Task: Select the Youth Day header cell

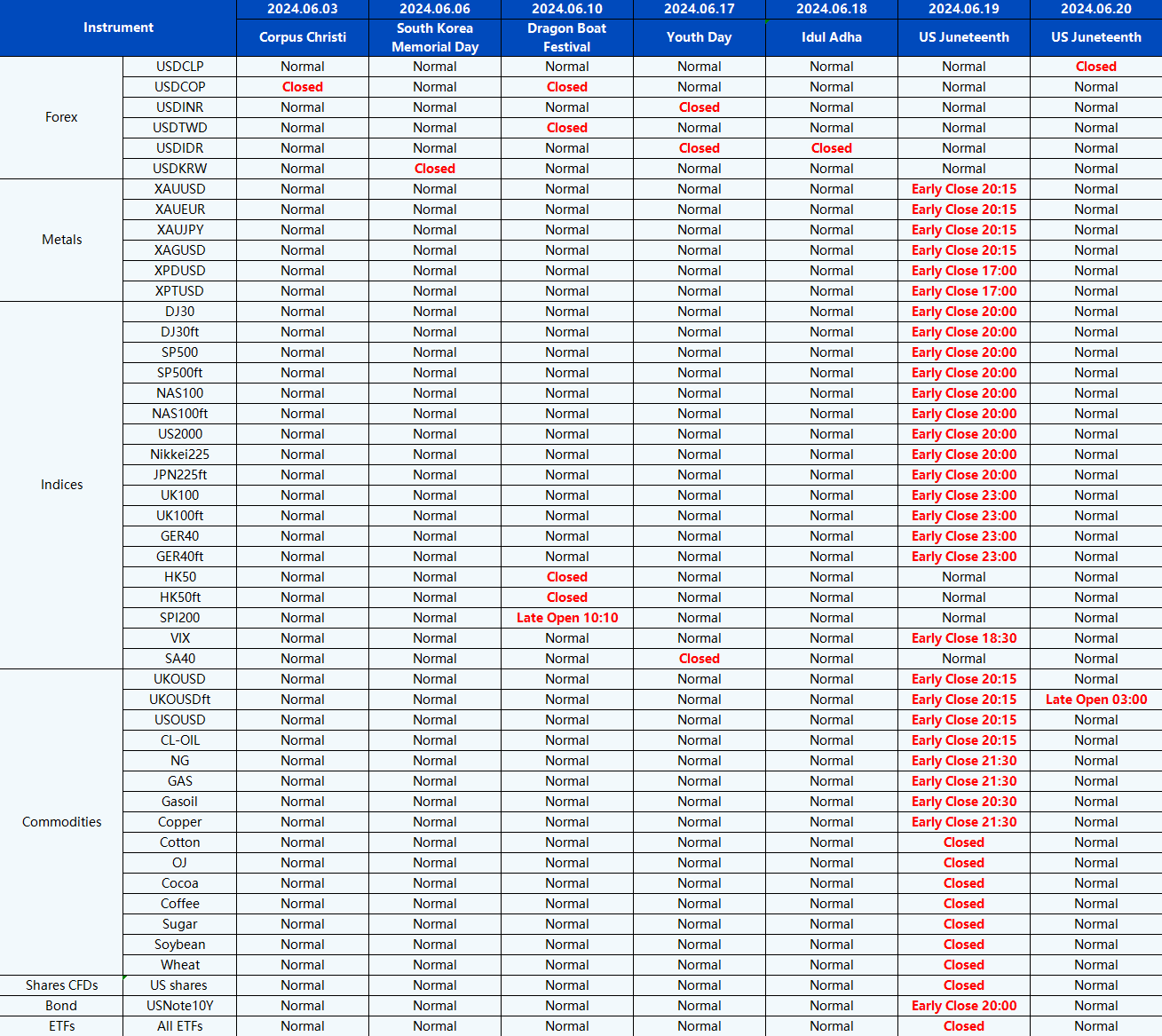Action: (x=699, y=37)
